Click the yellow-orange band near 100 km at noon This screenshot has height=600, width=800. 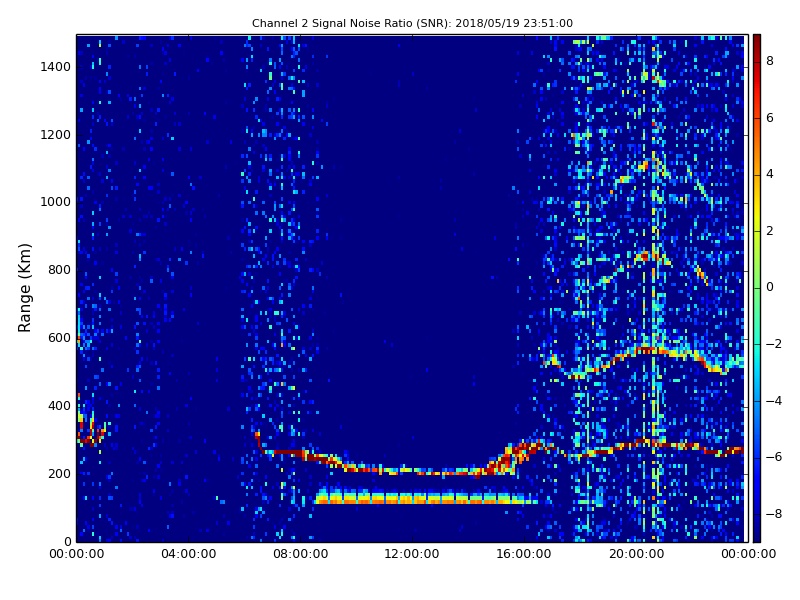click(x=426, y=497)
